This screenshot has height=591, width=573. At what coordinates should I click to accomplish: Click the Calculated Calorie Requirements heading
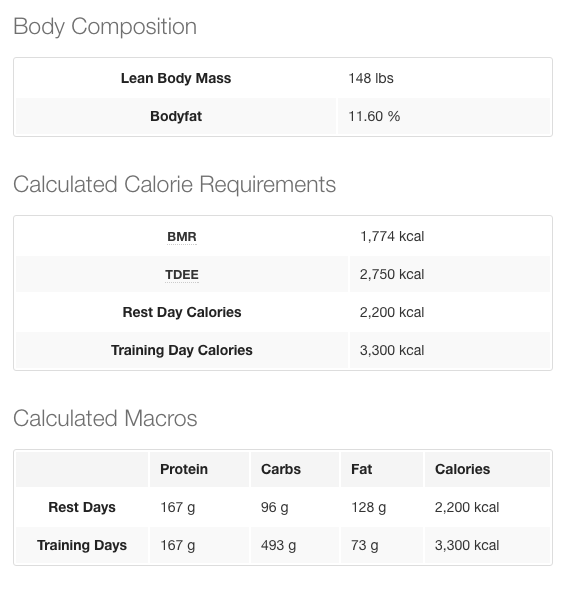click(x=175, y=185)
